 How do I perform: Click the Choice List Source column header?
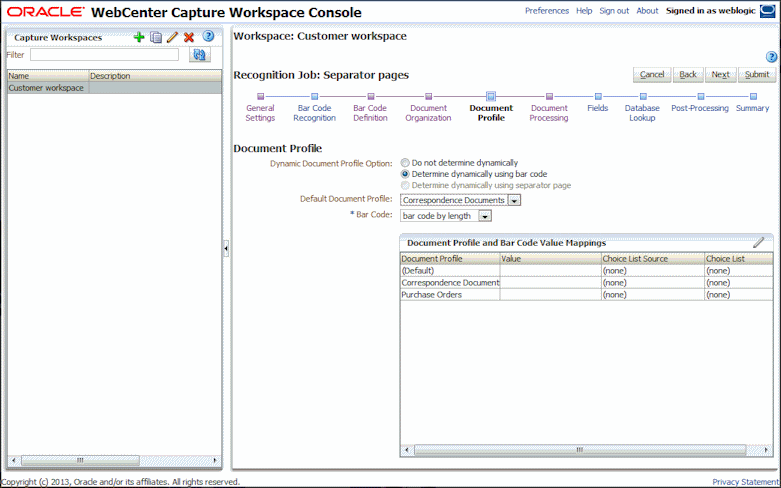653,258
